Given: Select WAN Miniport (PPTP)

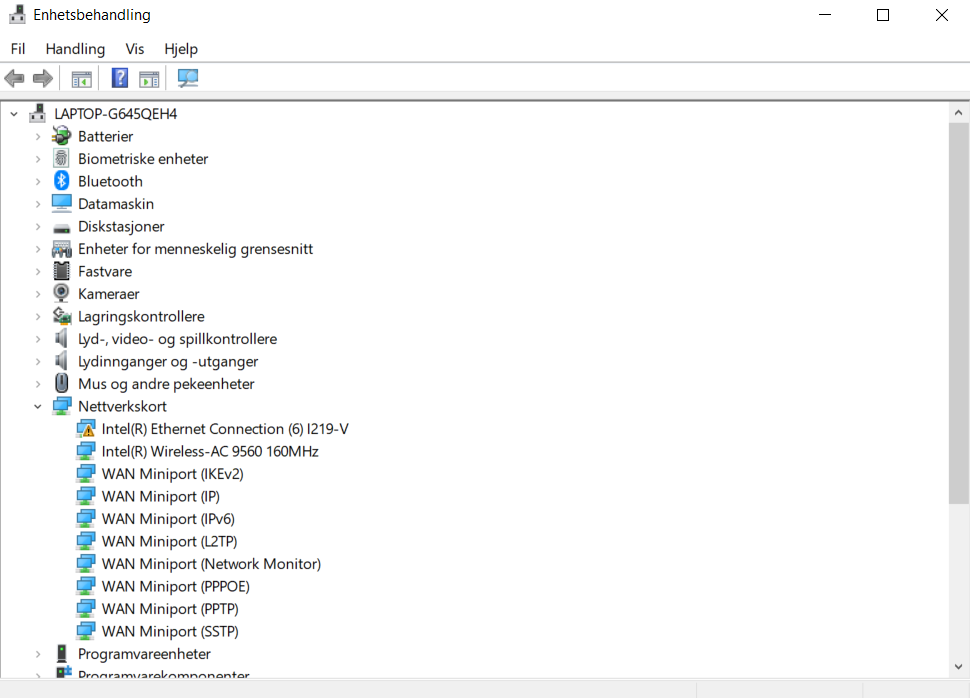Looking at the screenshot, I should click(x=170, y=609).
